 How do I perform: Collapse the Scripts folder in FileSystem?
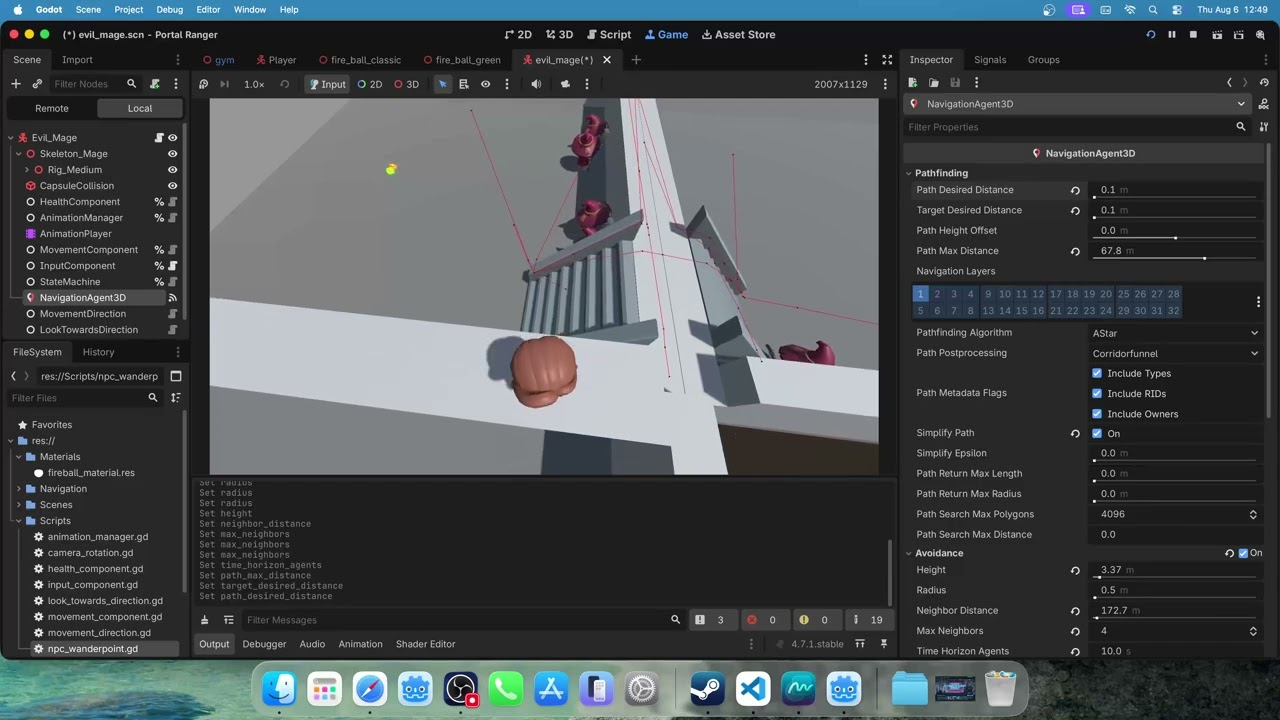click(19, 521)
